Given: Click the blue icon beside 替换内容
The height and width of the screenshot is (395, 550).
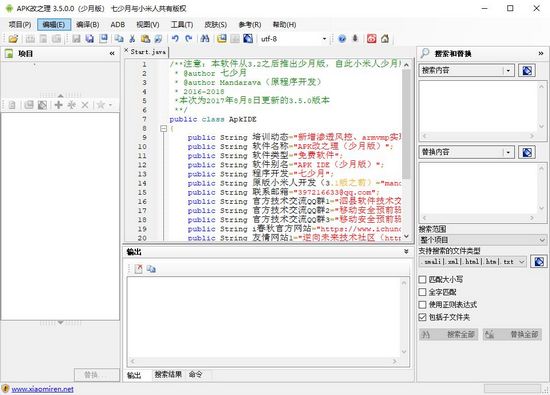Looking at the screenshot, I should point(527,152).
